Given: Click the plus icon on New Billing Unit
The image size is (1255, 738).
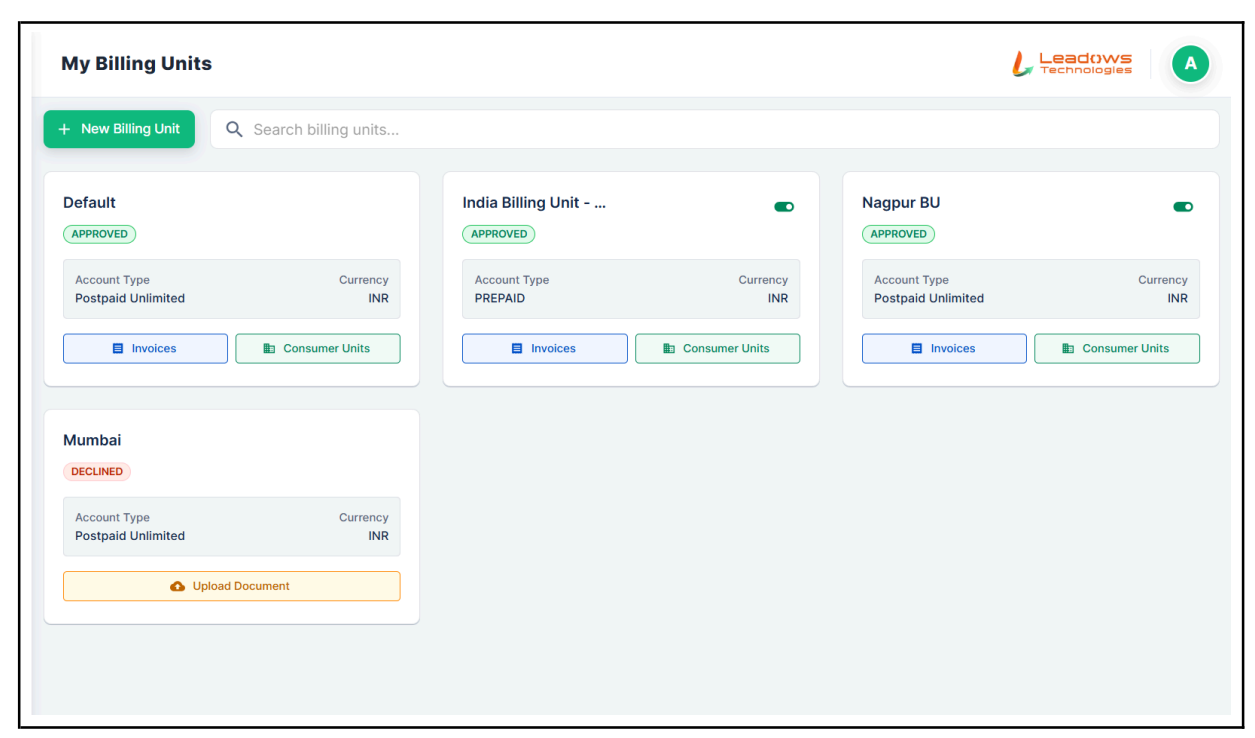Looking at the screenshot, I should tap(65, 129).
